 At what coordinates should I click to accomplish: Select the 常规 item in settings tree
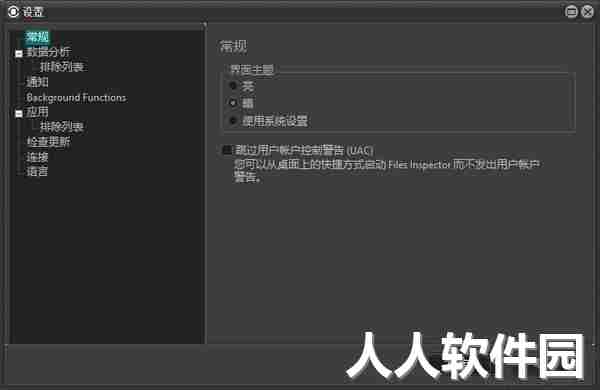click(x=37, y=37)
